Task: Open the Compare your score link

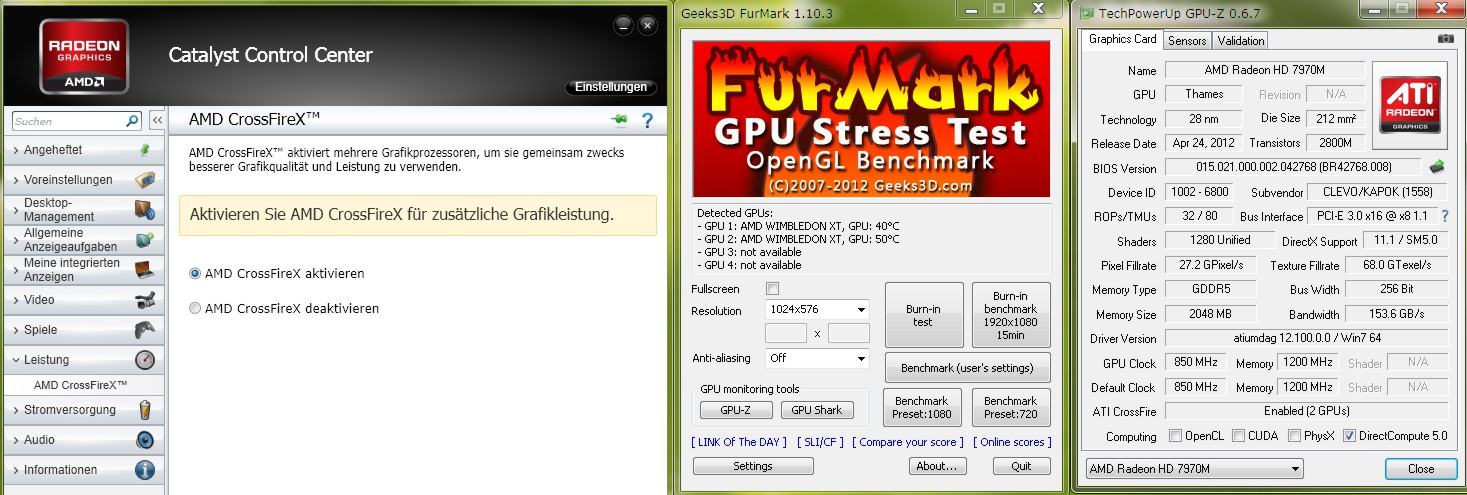Action: pyautogui.click(x=908, y=442)
